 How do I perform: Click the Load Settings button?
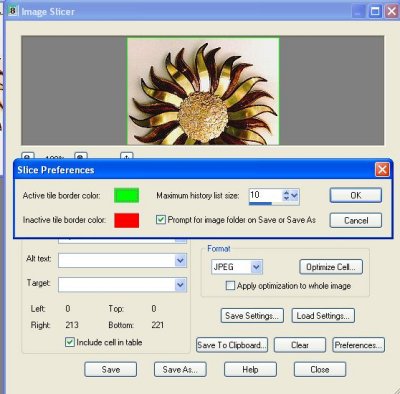coord(323,316)
